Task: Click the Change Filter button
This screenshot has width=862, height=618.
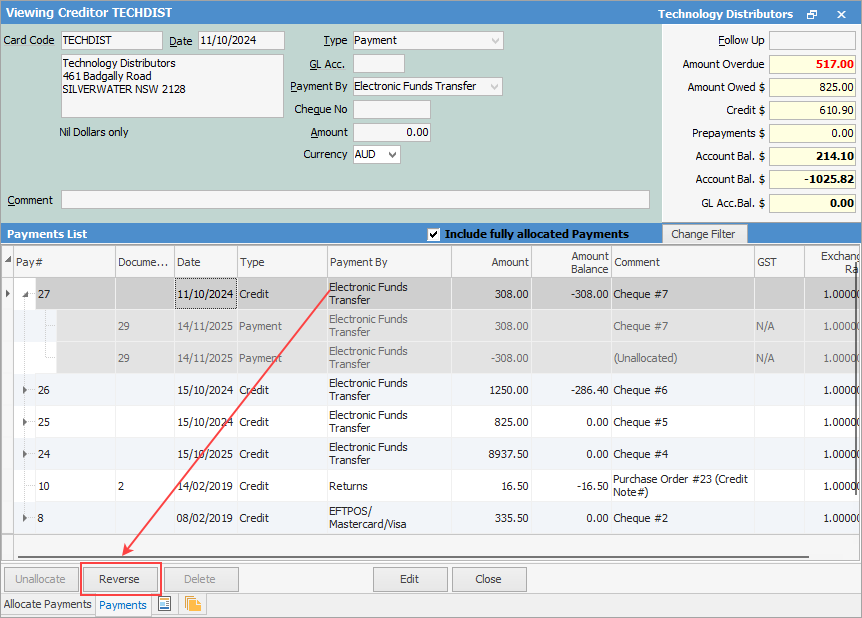Action: click(703, 234)
